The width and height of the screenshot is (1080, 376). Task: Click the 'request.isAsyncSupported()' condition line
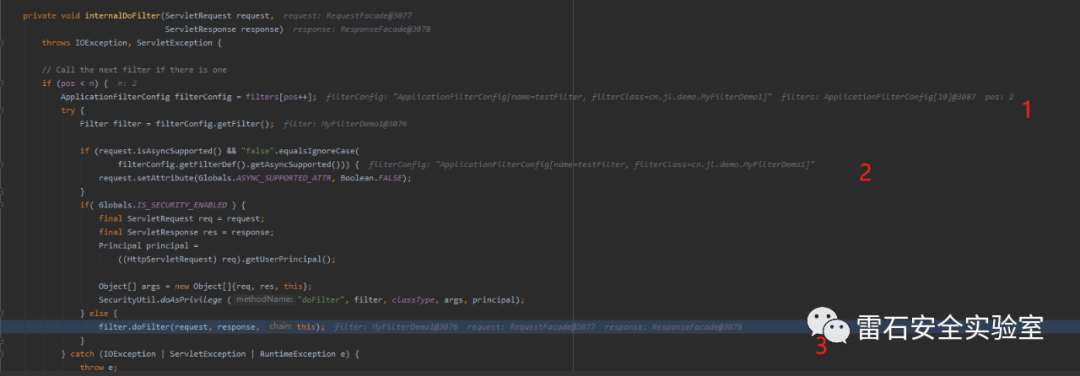click(220, 151)
